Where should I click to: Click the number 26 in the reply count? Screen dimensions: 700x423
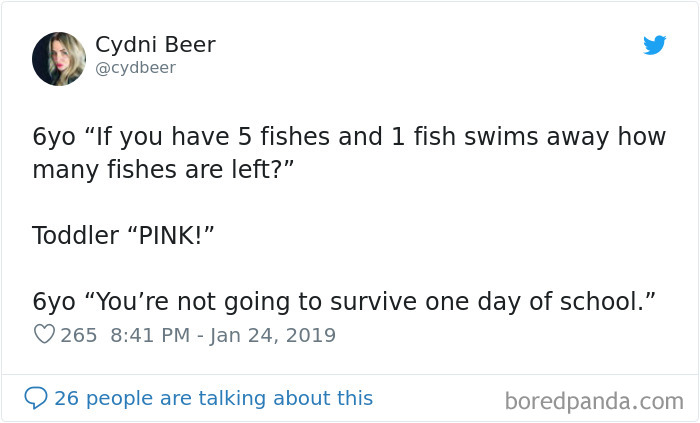coord(66,398)
